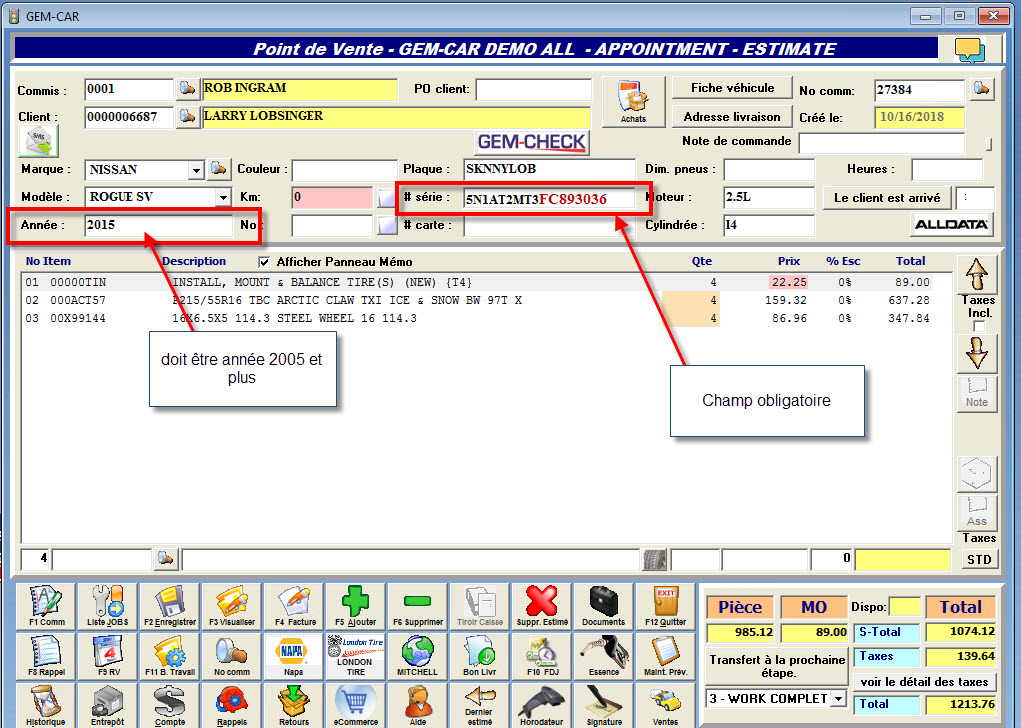Click Transfert à la prochaine étape

(x=777, y=665)
